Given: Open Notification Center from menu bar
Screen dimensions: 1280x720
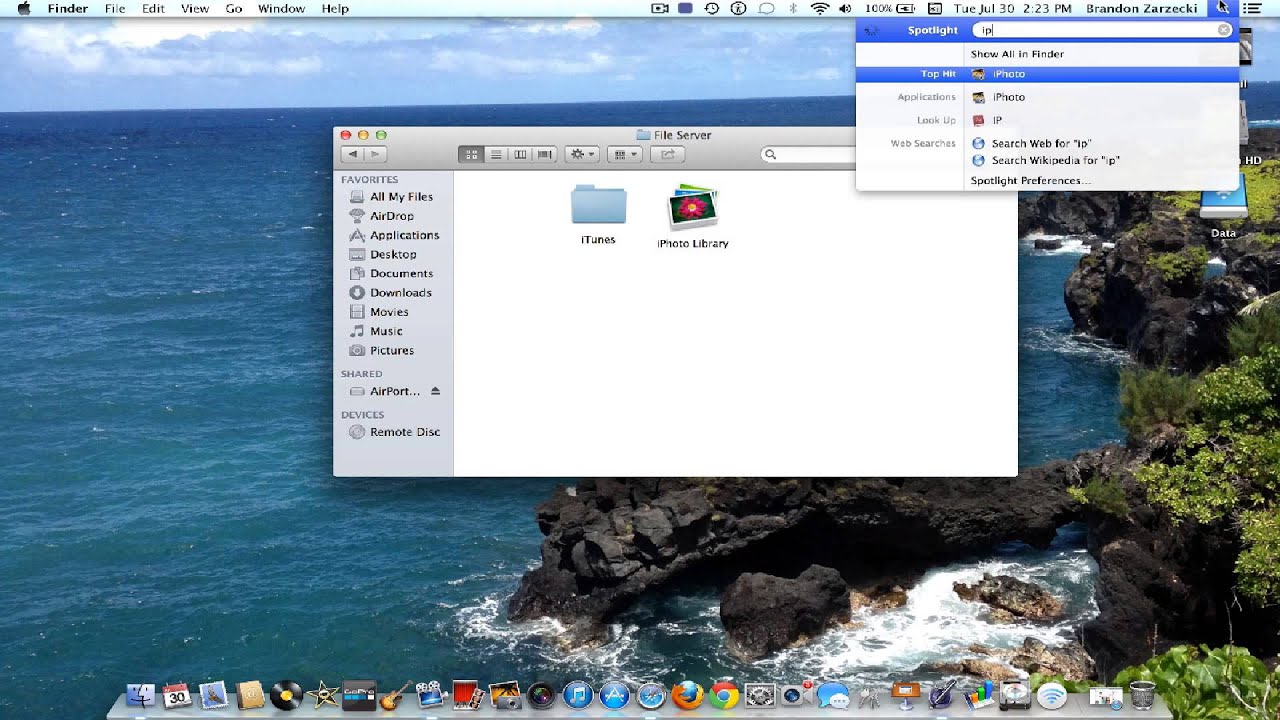Looking at the screenshot, I should click(x=1251, y=8).
